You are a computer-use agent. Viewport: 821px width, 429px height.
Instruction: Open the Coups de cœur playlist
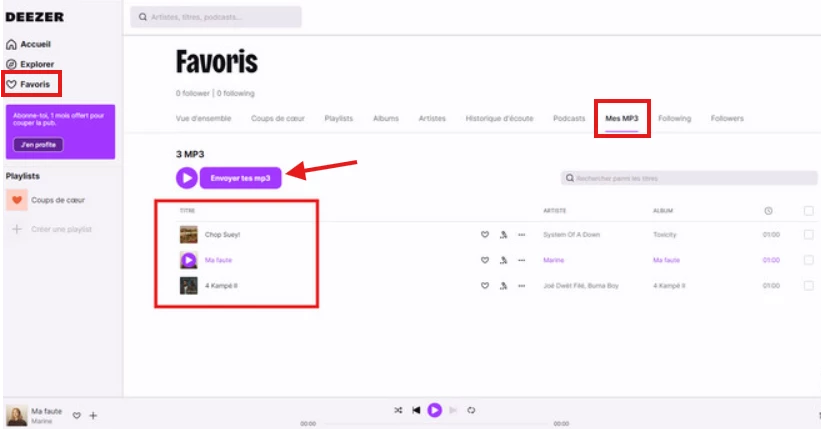click(x=58, y=200)
